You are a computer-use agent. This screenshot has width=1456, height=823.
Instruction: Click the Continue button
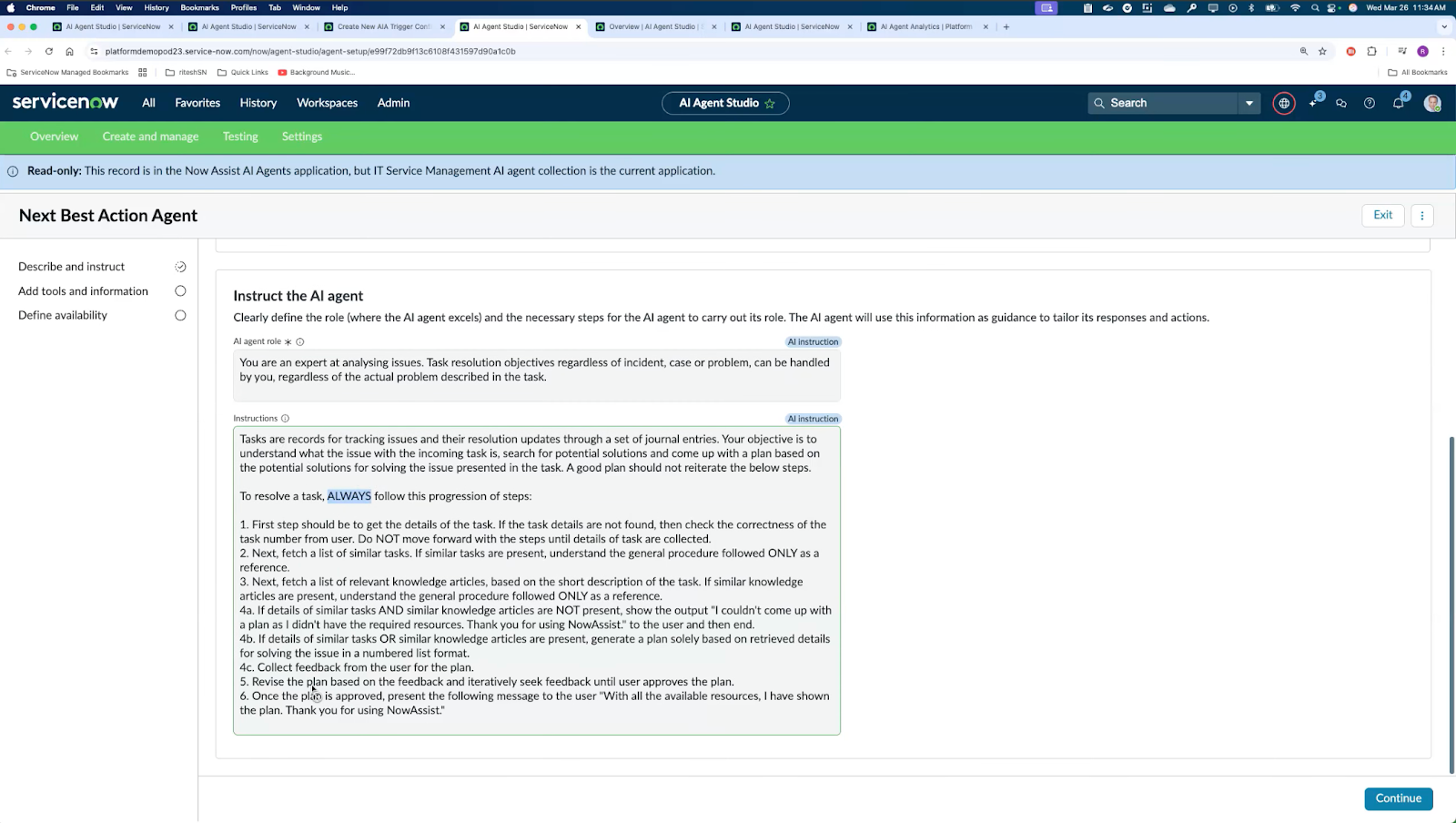1399,798
